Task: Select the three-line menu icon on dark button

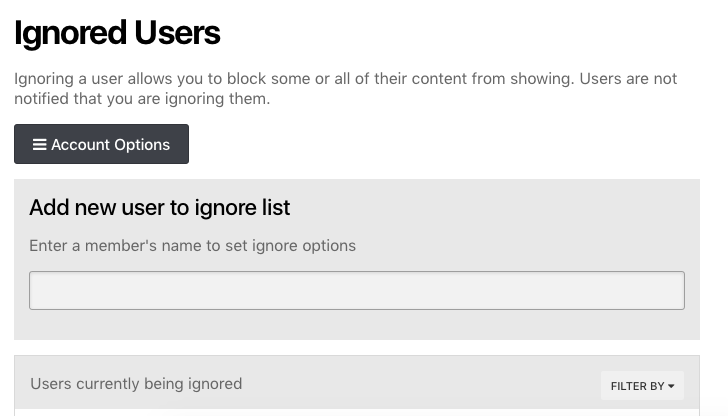Action: coord(40,145)
